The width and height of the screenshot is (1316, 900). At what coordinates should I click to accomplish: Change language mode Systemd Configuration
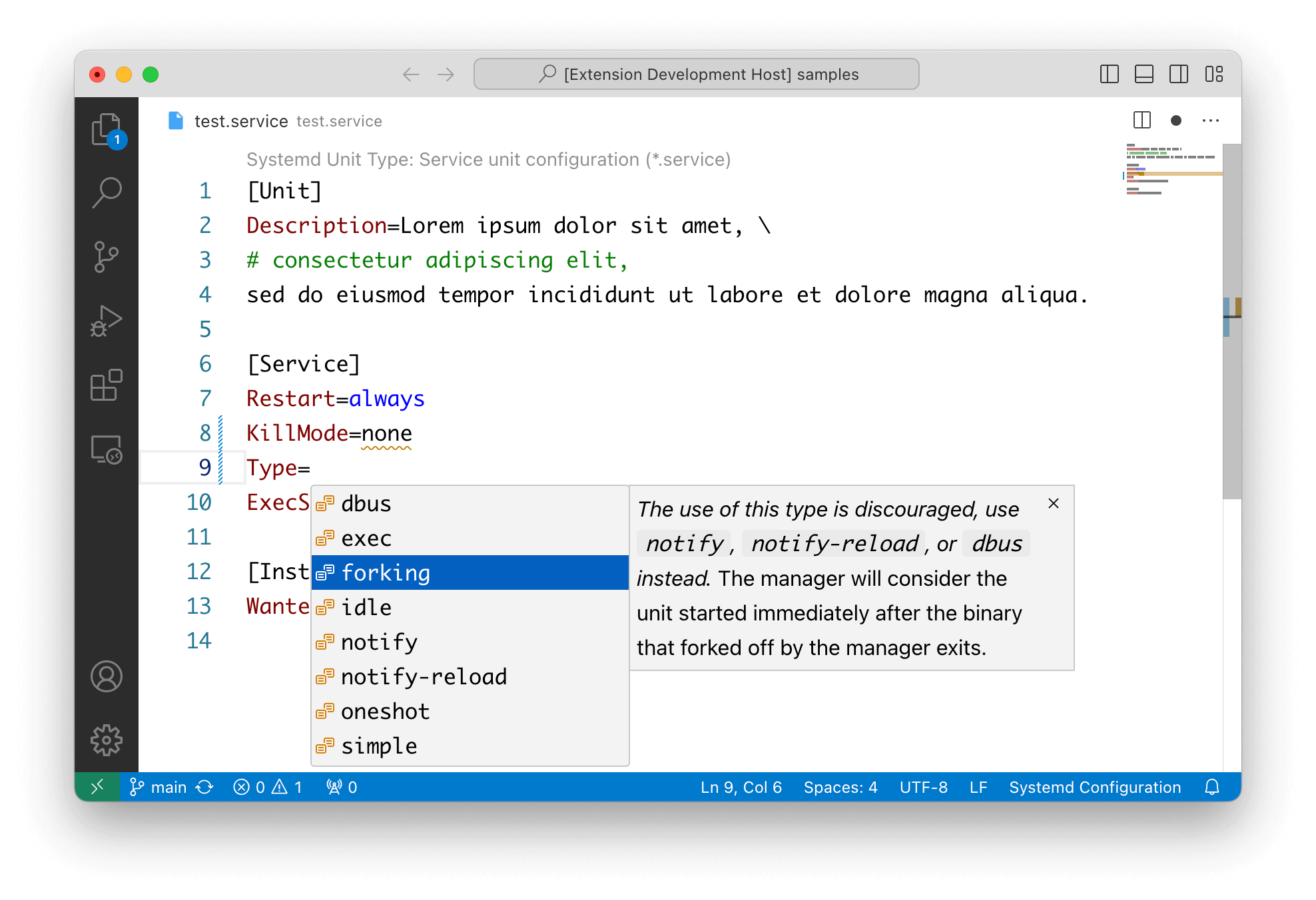[1094, 787]
